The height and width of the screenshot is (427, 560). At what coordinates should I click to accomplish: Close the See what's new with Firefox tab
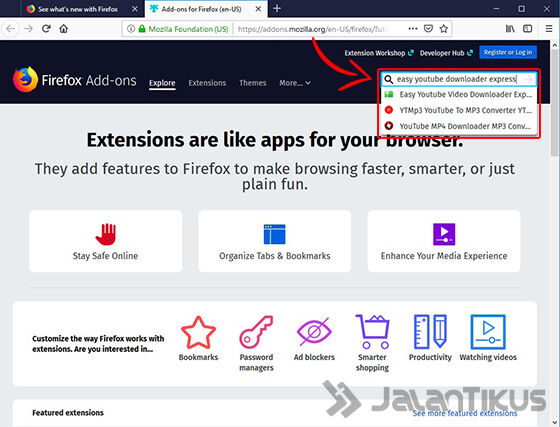point(135,9)
